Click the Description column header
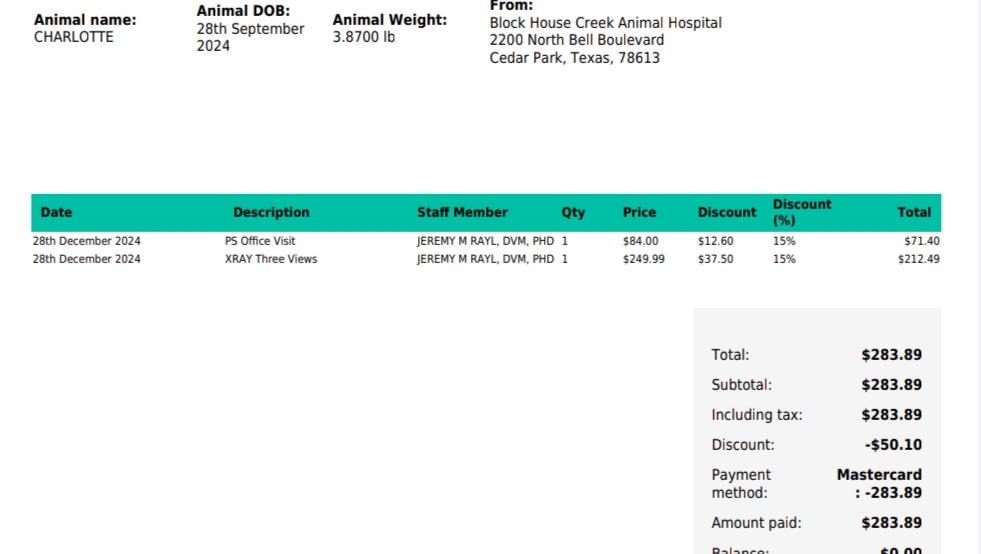Image resolution: width=981 pixels, height=554 pixels. (271, 212)
